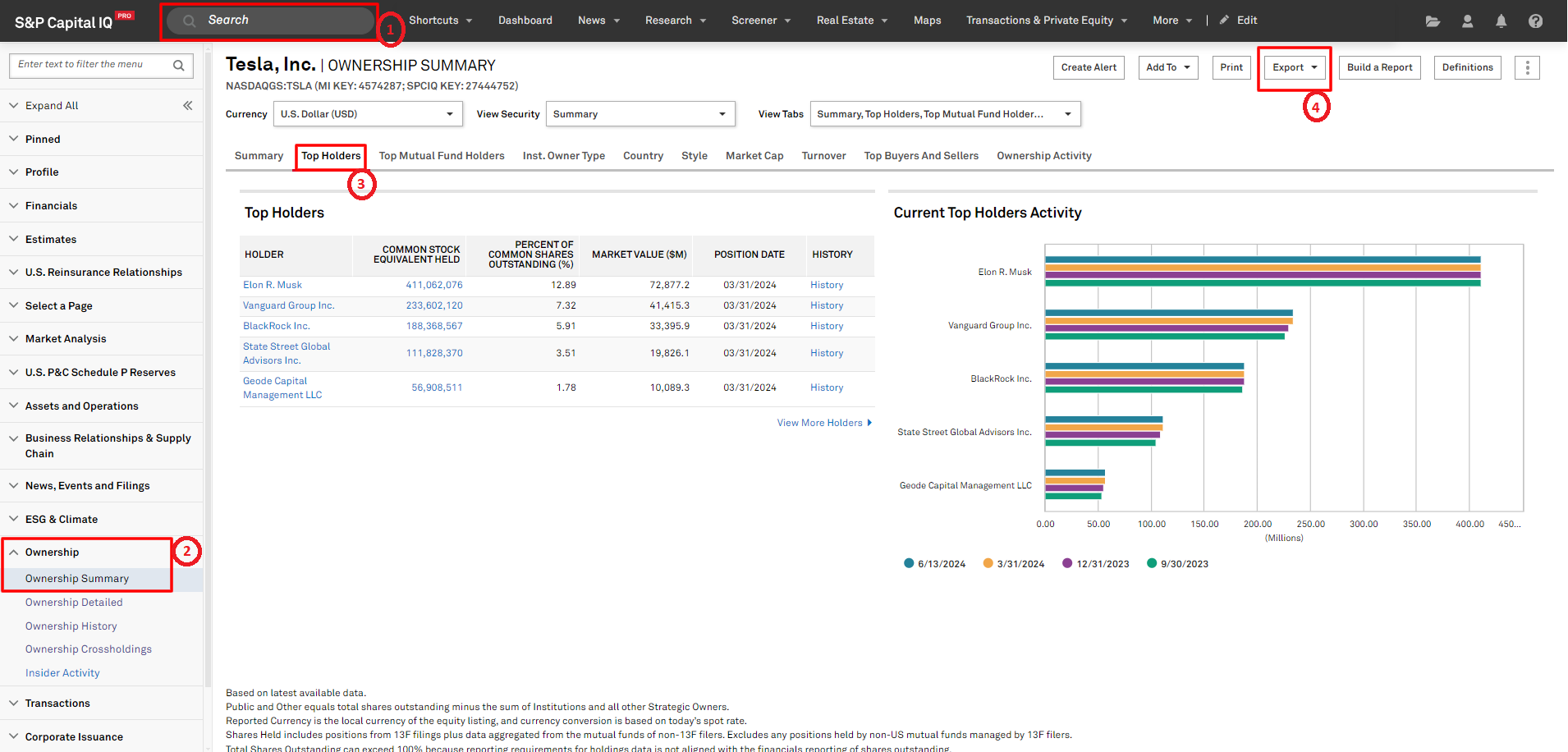This screenshot has width=1568, height=752.
Task: Open the help question mark icon
Action: 1535,21
